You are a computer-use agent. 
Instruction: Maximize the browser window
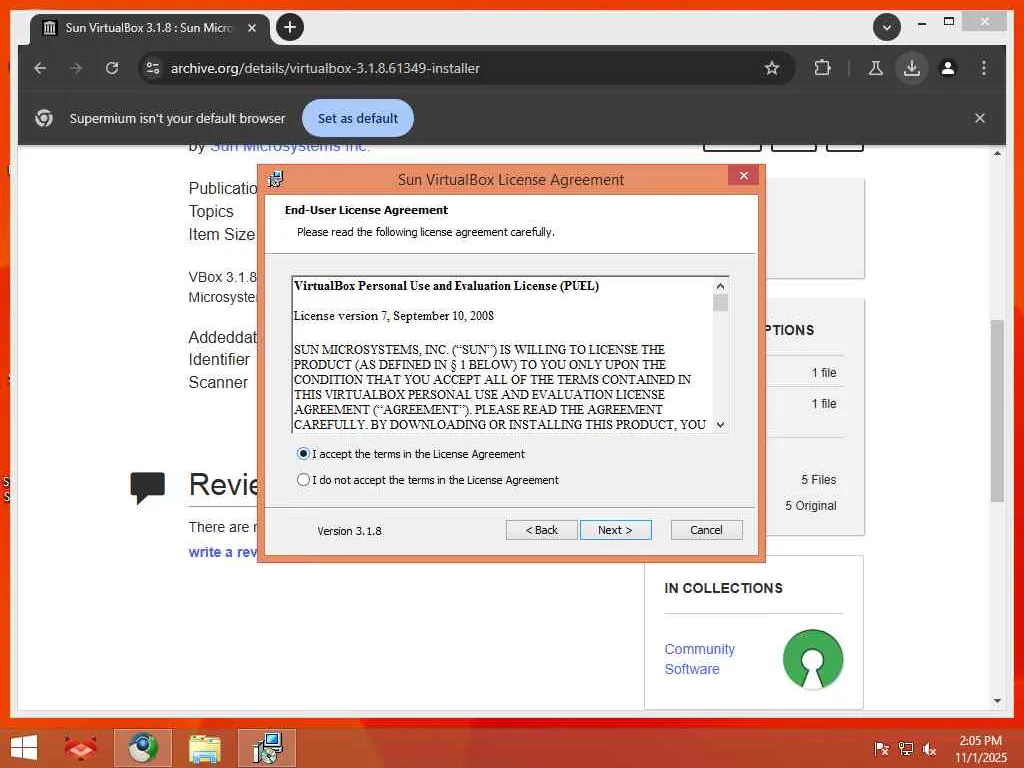pyautogui.click(x=949, y=22)
